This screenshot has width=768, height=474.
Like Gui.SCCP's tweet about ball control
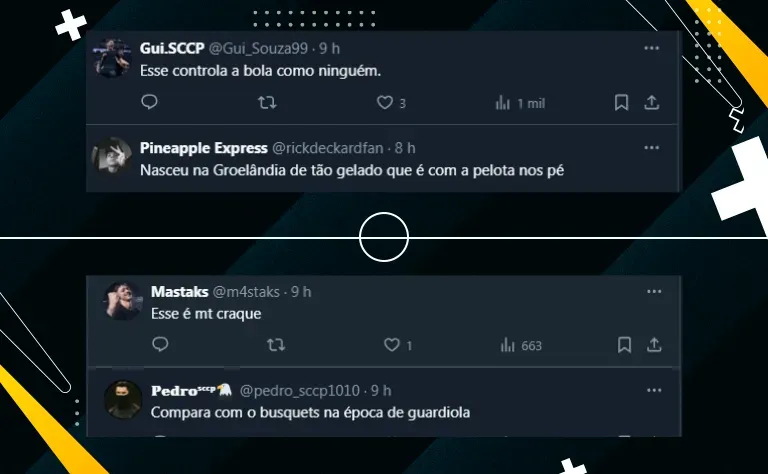384,102
